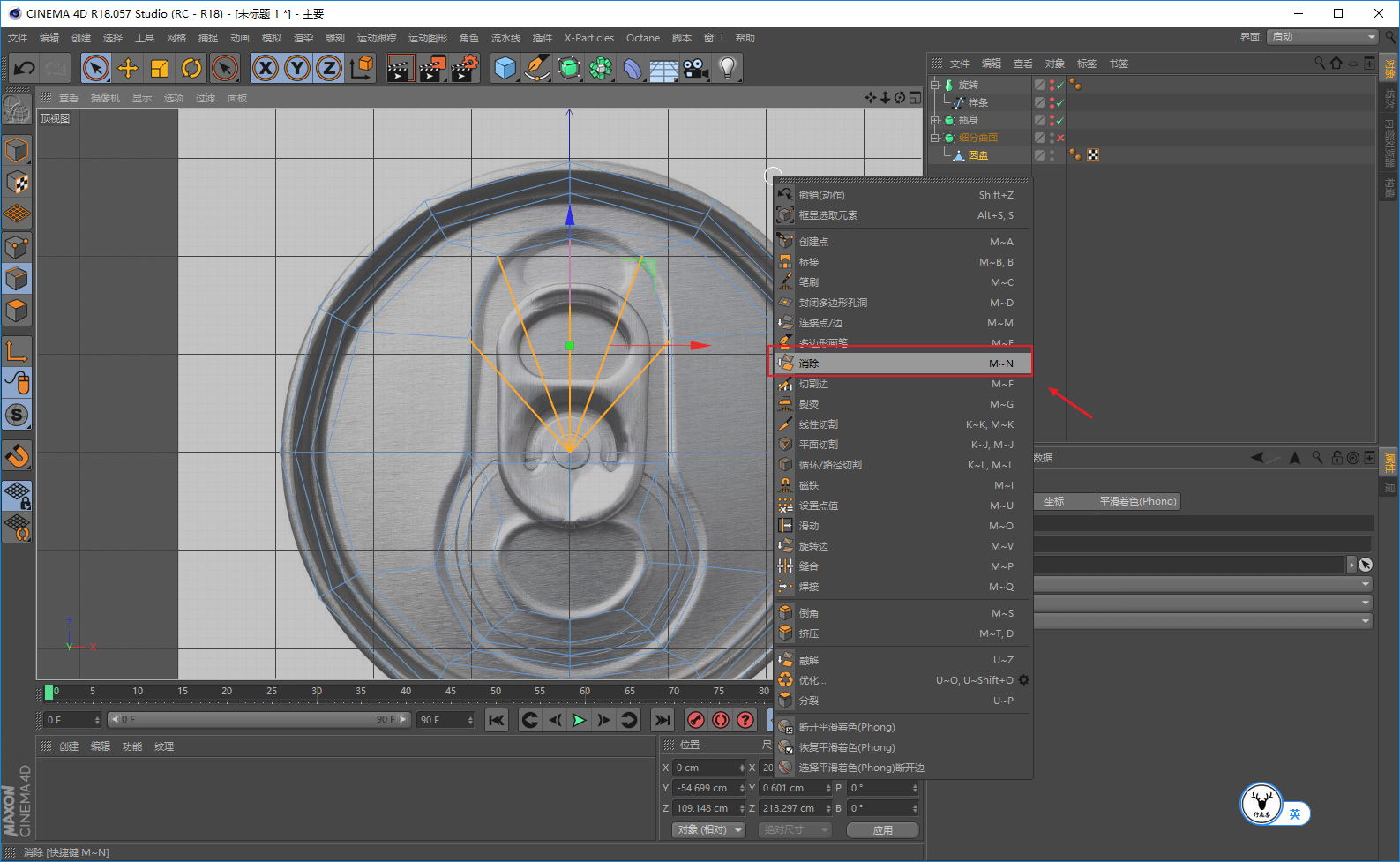
Task: Click the camera object icon
Action: click(x=695, y=68)
